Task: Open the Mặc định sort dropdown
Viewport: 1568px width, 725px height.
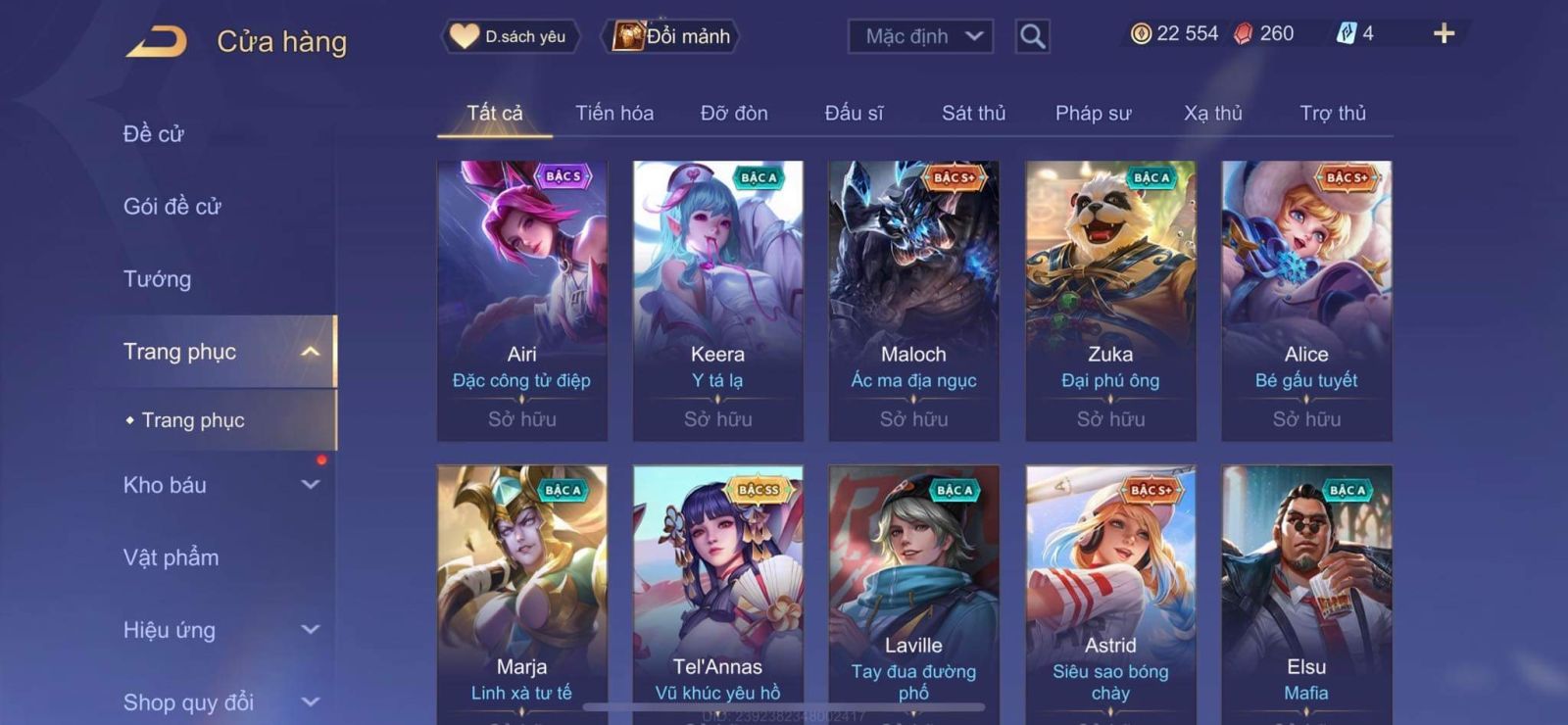Action: (920, 36)
